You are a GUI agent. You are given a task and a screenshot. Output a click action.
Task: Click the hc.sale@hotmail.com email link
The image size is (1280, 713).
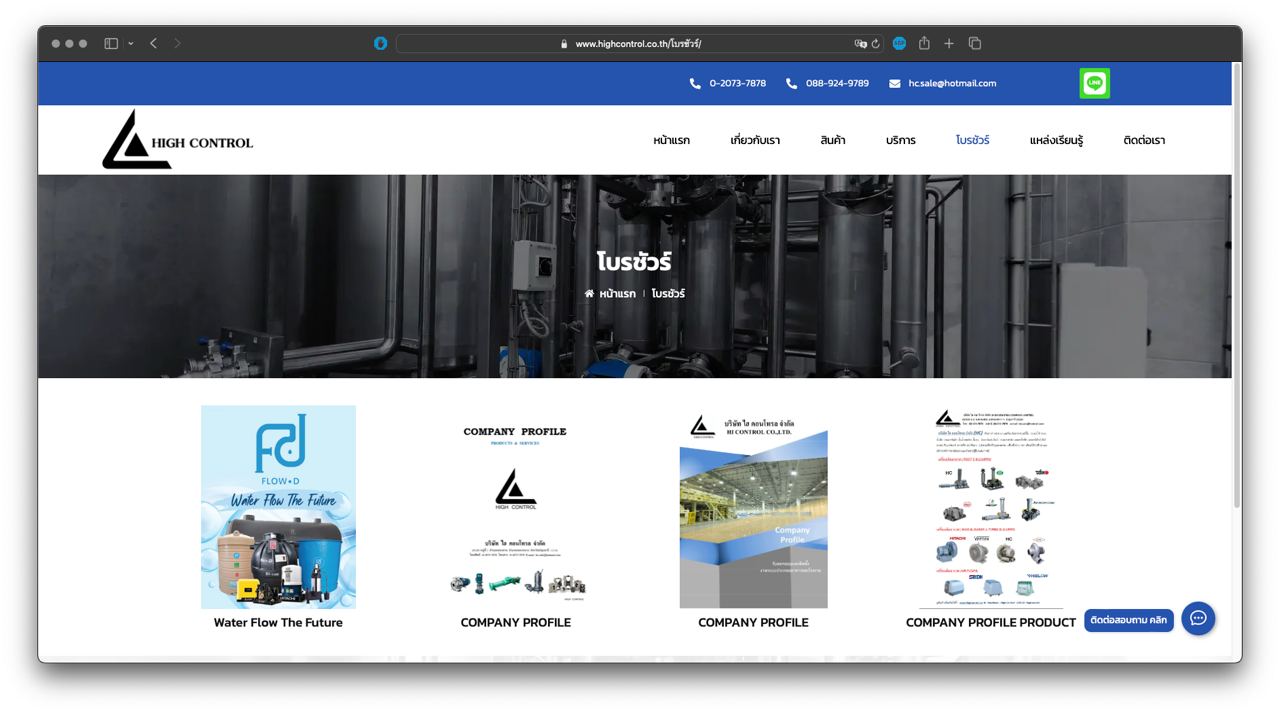tap(951, 83)
